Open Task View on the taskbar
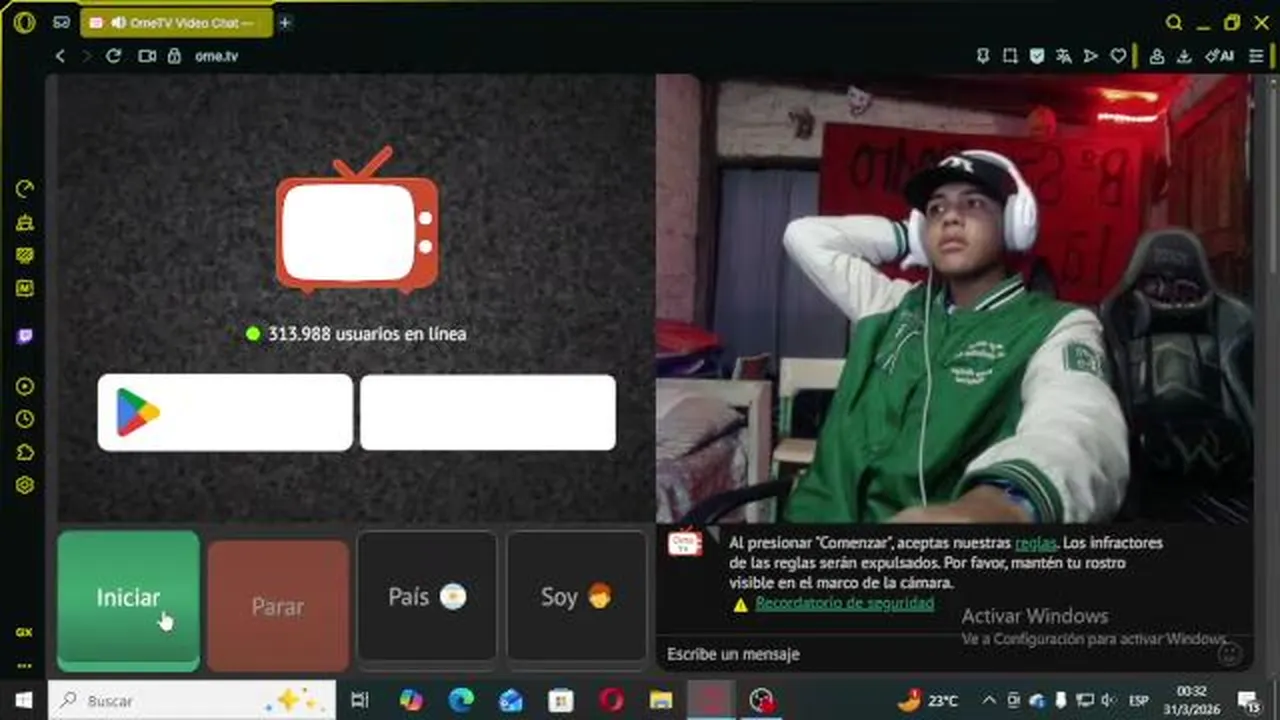Screen dimensions: 1280x720 tap(360, 700)
